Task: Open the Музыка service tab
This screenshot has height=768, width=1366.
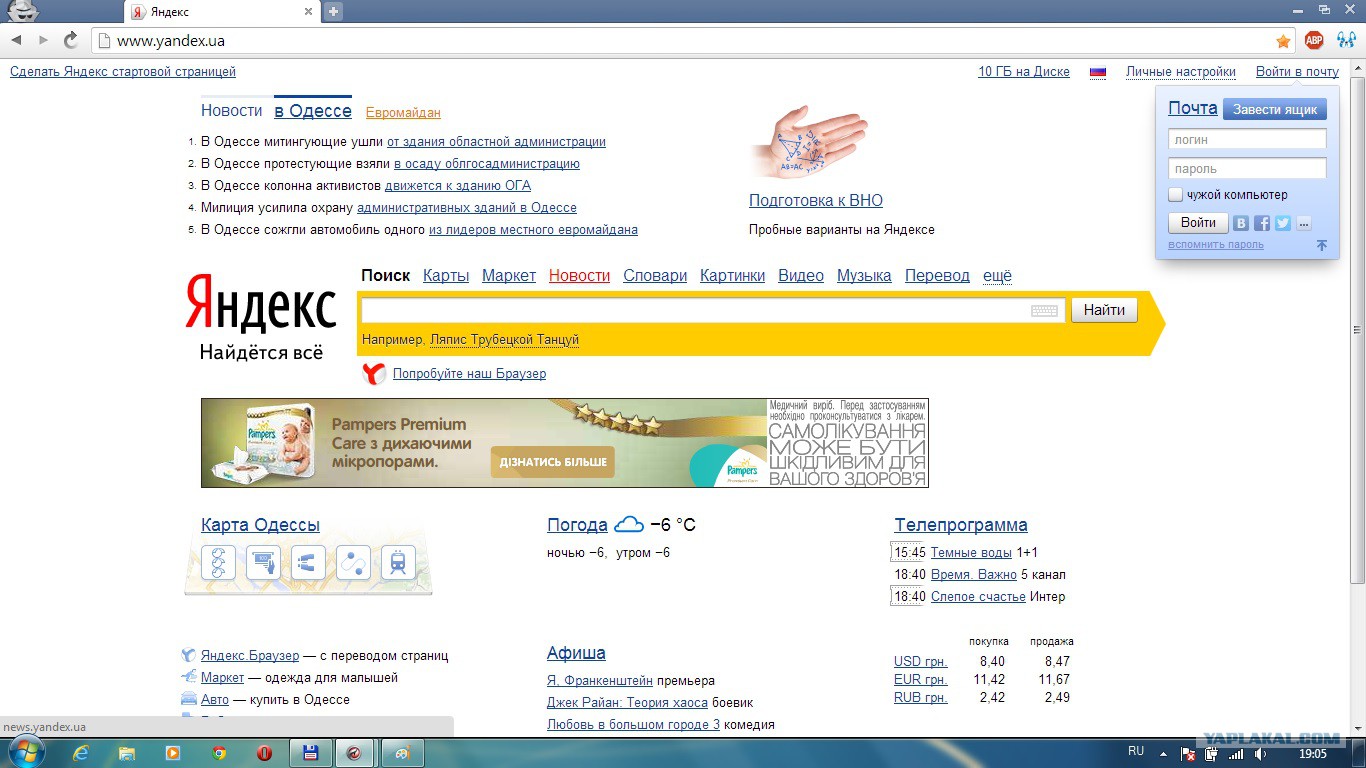Action: 864,276
